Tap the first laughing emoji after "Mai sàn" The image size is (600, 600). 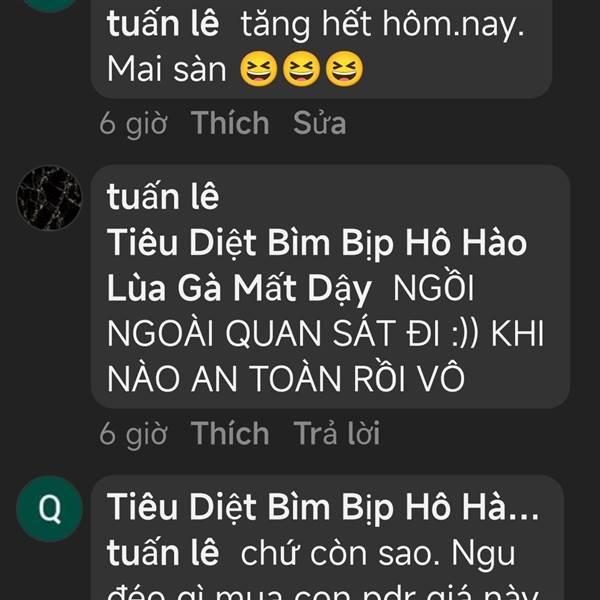(x=259, y=69)
